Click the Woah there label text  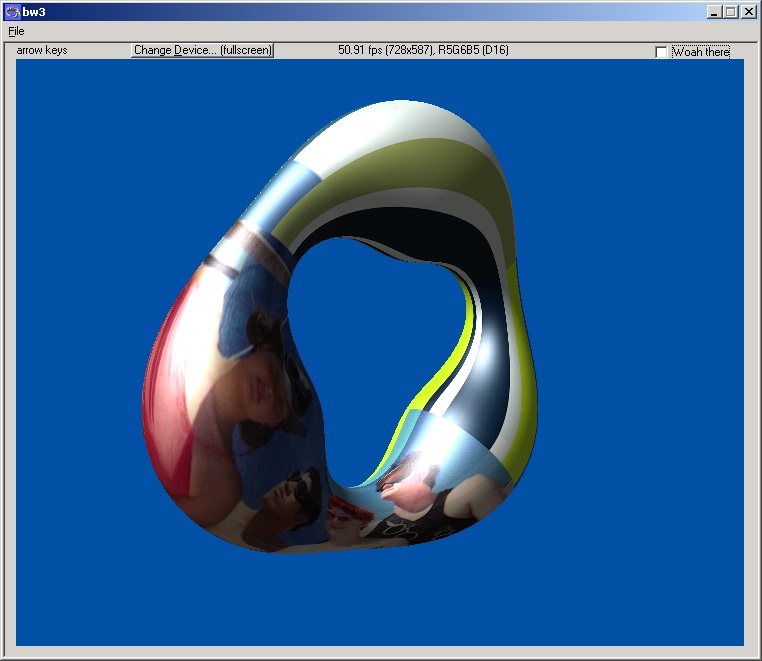700,52
